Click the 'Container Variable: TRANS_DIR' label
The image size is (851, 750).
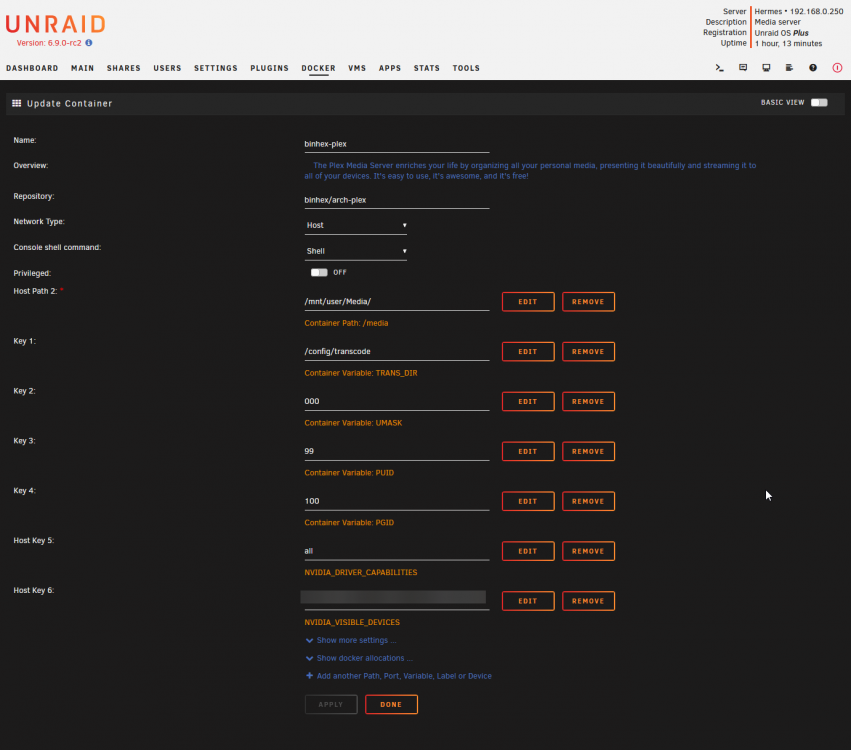click(361, 373)
